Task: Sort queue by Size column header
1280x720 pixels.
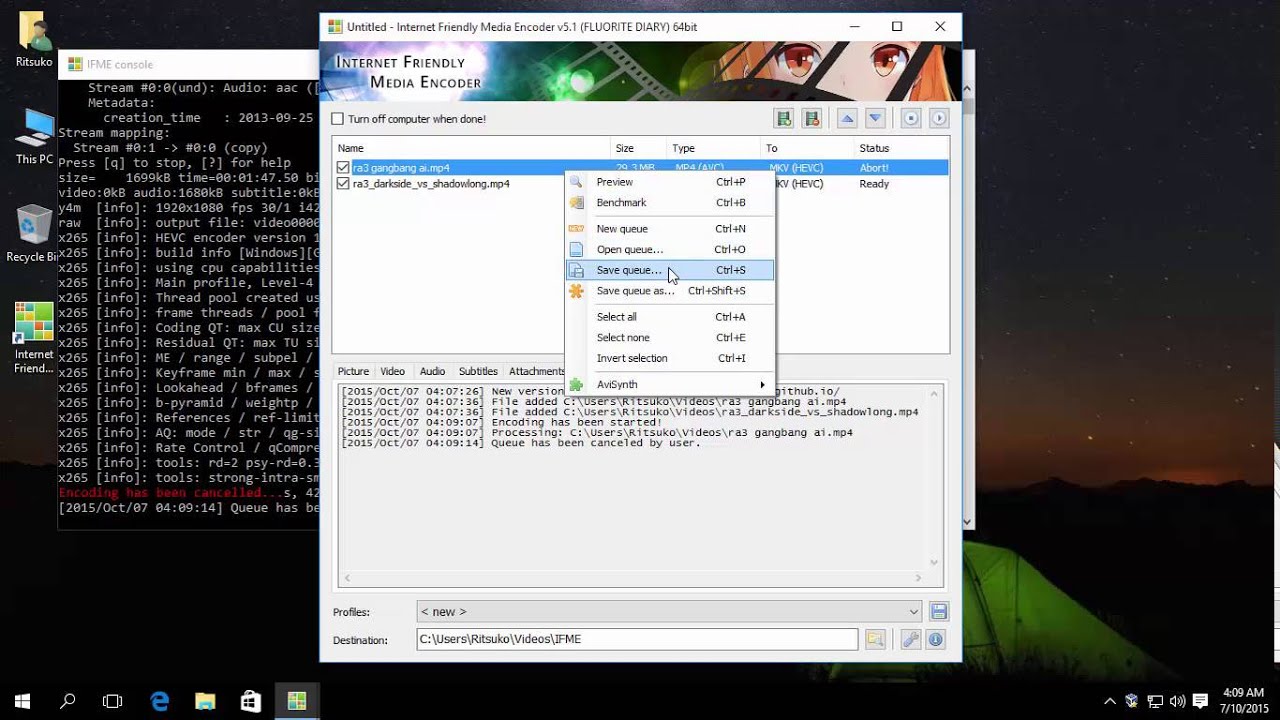Action: click(639, 148)
